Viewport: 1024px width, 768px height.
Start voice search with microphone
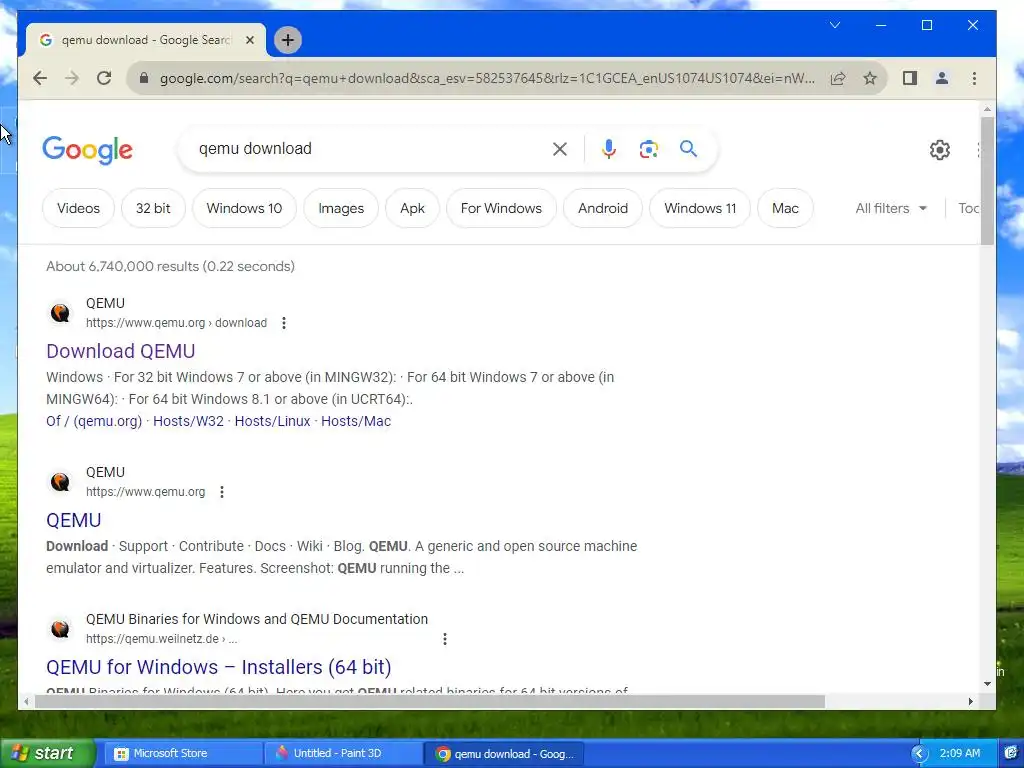(609, 149)
